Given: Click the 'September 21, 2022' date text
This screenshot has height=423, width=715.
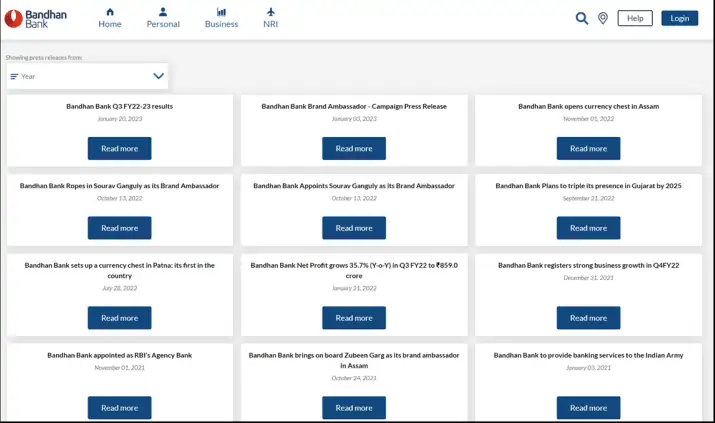Looking at the screenshot, I should click(588, 198).
